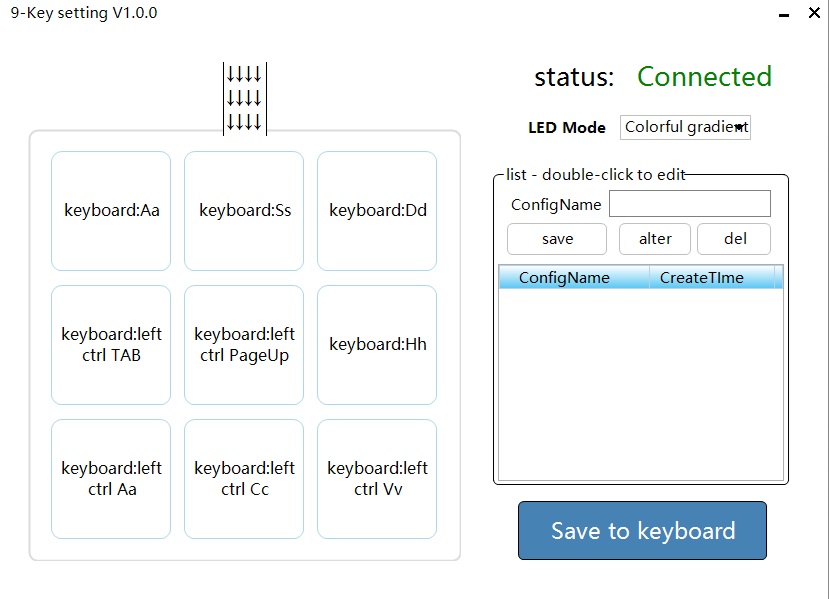Screen dimensions: 829x599
Task: Choose the left ctrl Aa key tile
Action: [111, 479]
